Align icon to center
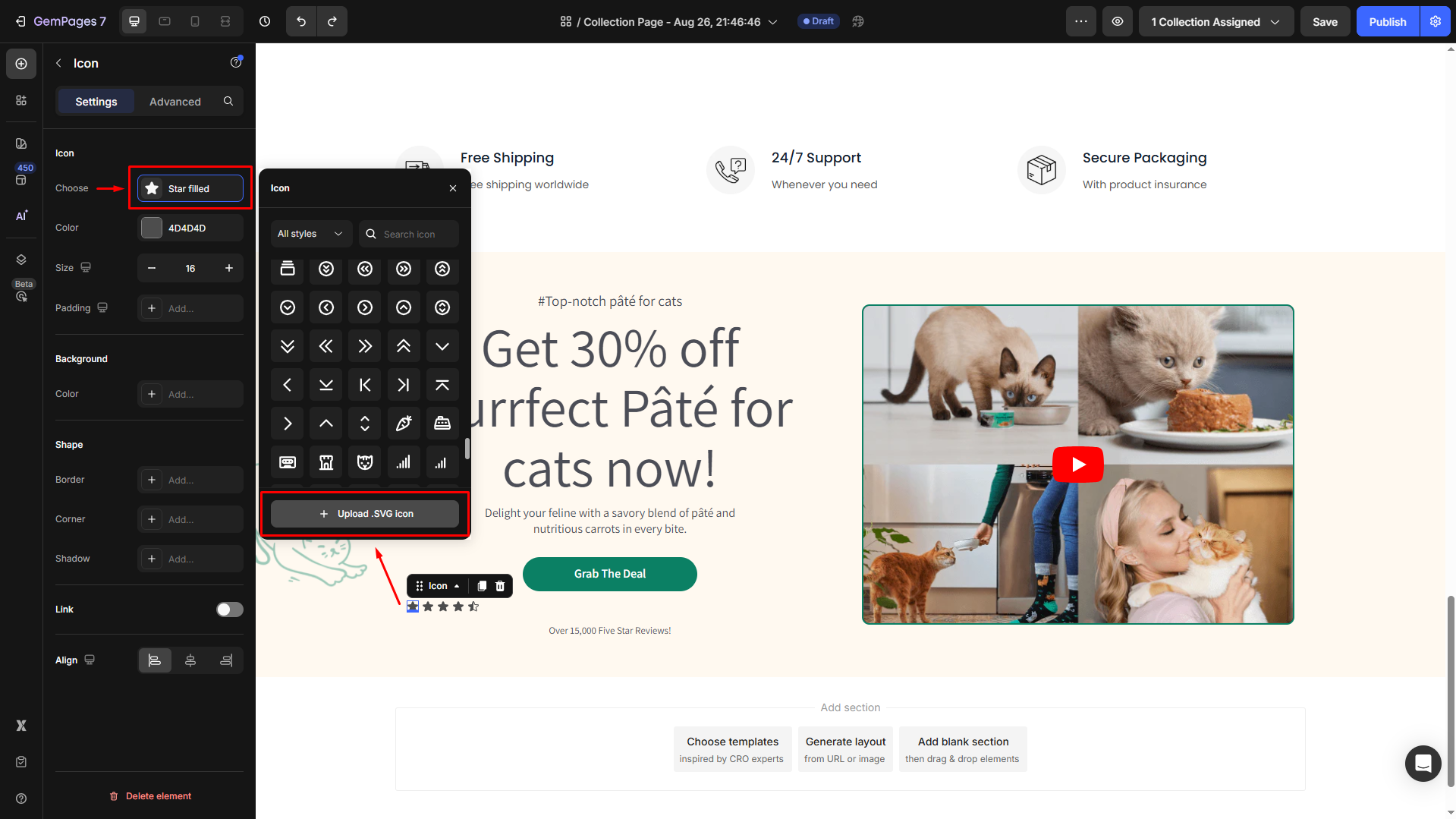 click(x=190, y=660)
